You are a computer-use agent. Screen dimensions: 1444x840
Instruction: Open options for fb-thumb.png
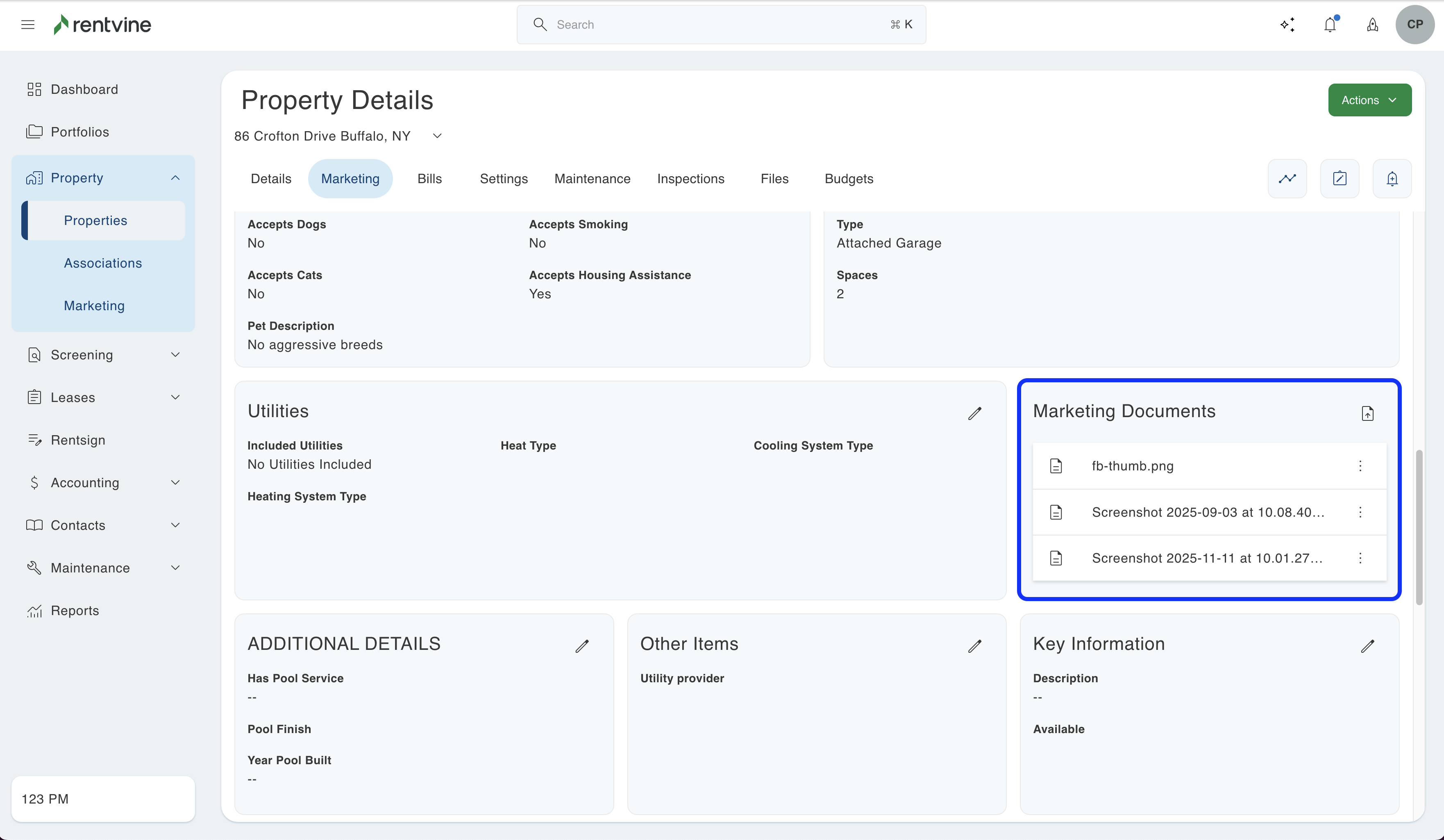(1360, 466)
